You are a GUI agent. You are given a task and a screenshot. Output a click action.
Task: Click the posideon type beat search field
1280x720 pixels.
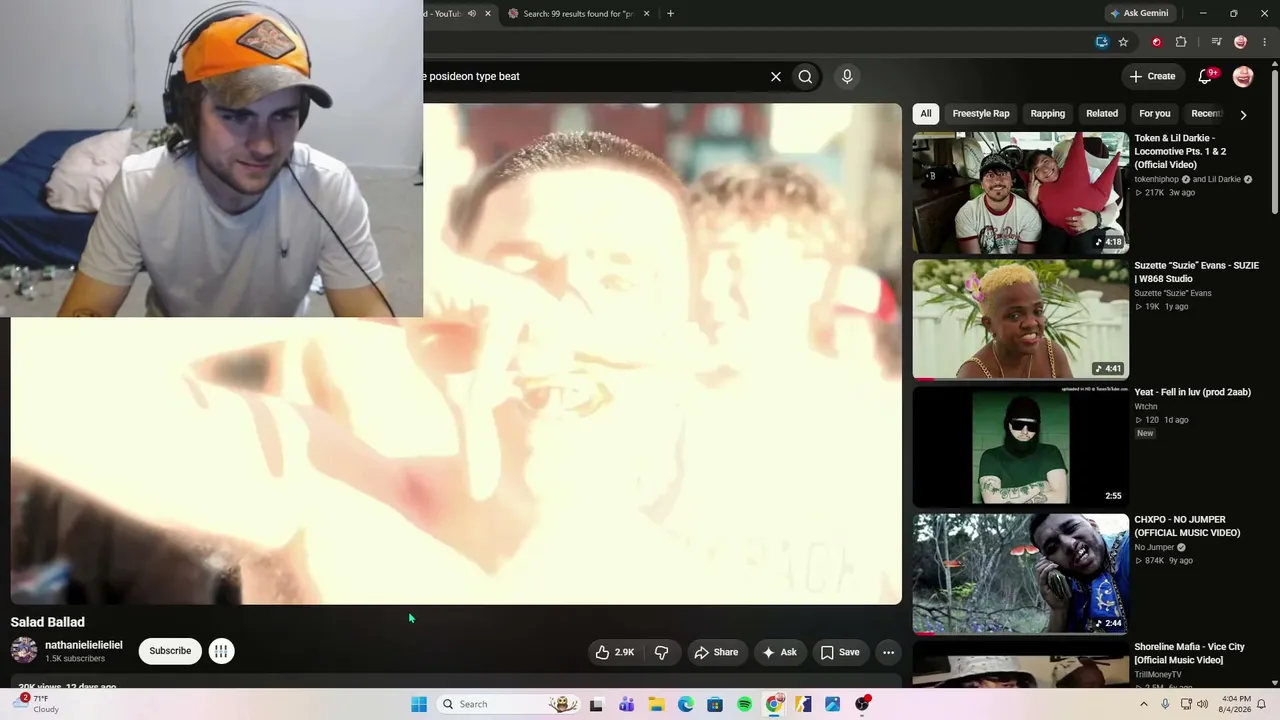click(590, 76)
